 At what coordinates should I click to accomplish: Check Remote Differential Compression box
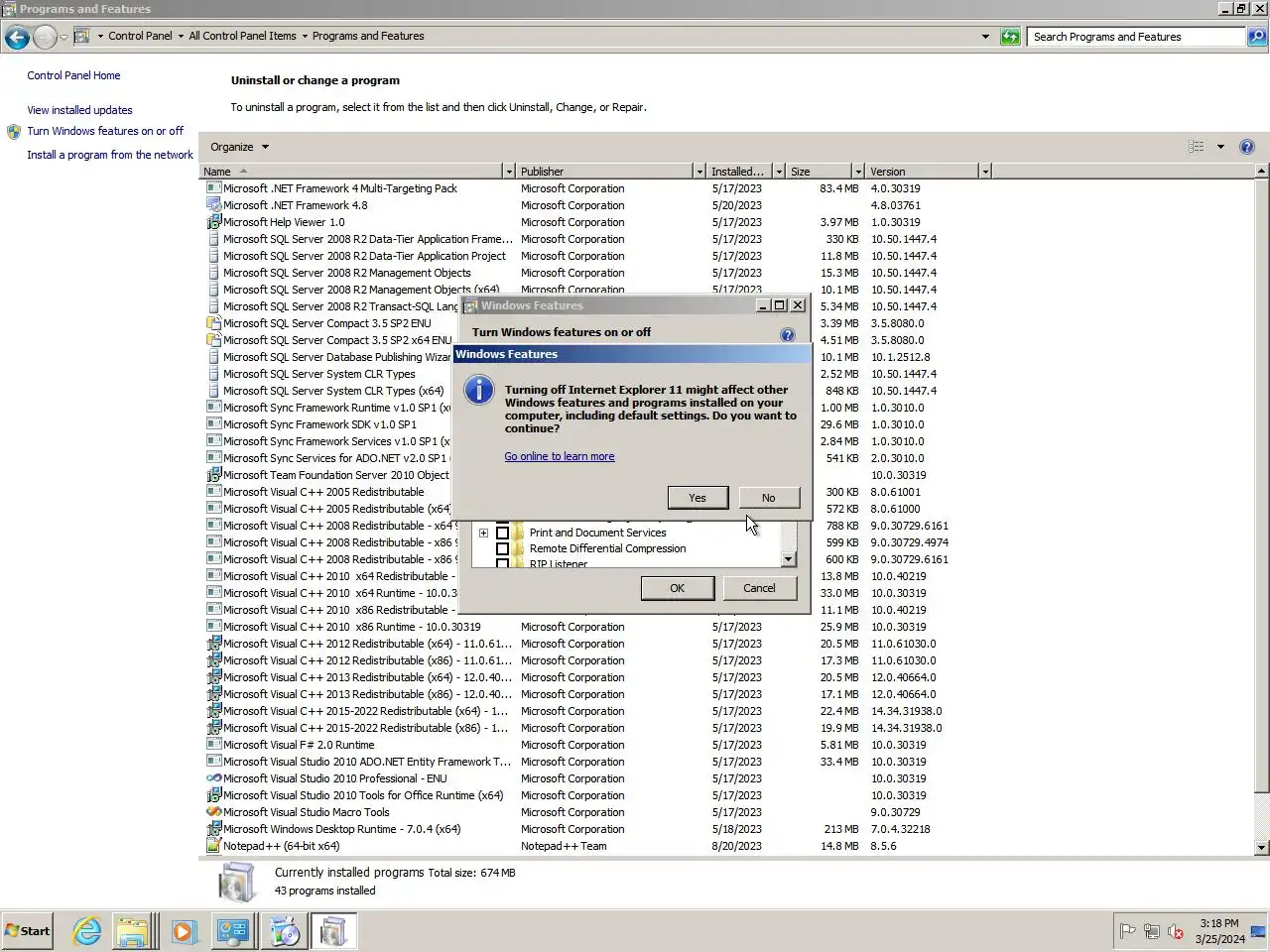(502, 548)
